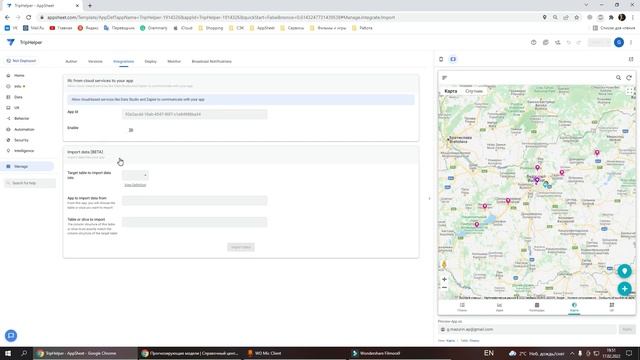Open the comments icon in the top bar
Screen dimensions: 640x360
click(545, 42)
